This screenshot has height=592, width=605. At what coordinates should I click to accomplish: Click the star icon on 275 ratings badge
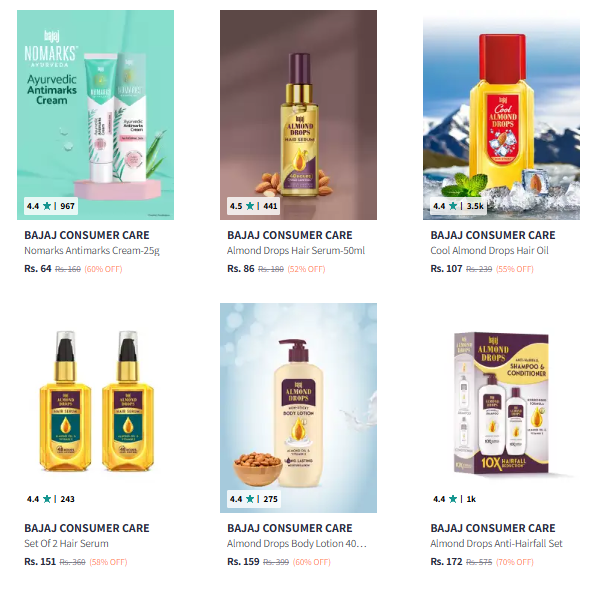(250, 499)
